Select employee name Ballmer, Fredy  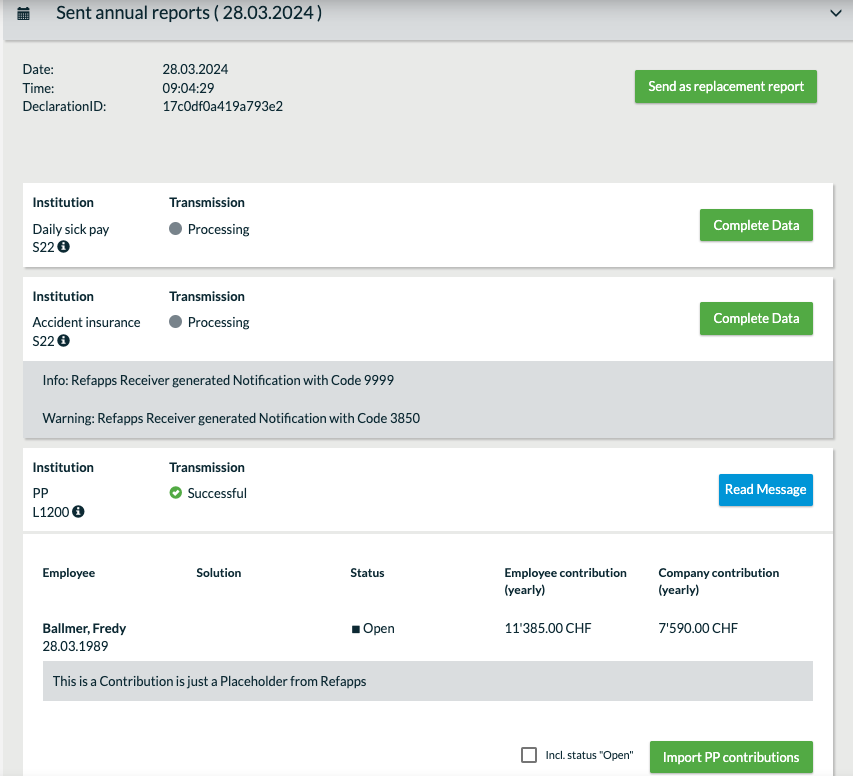coord(84,628)
